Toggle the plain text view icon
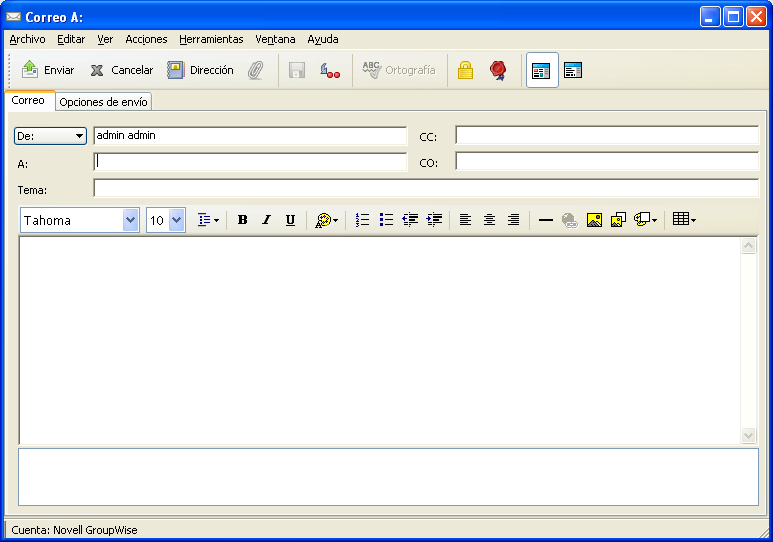 tap(573, 70)
